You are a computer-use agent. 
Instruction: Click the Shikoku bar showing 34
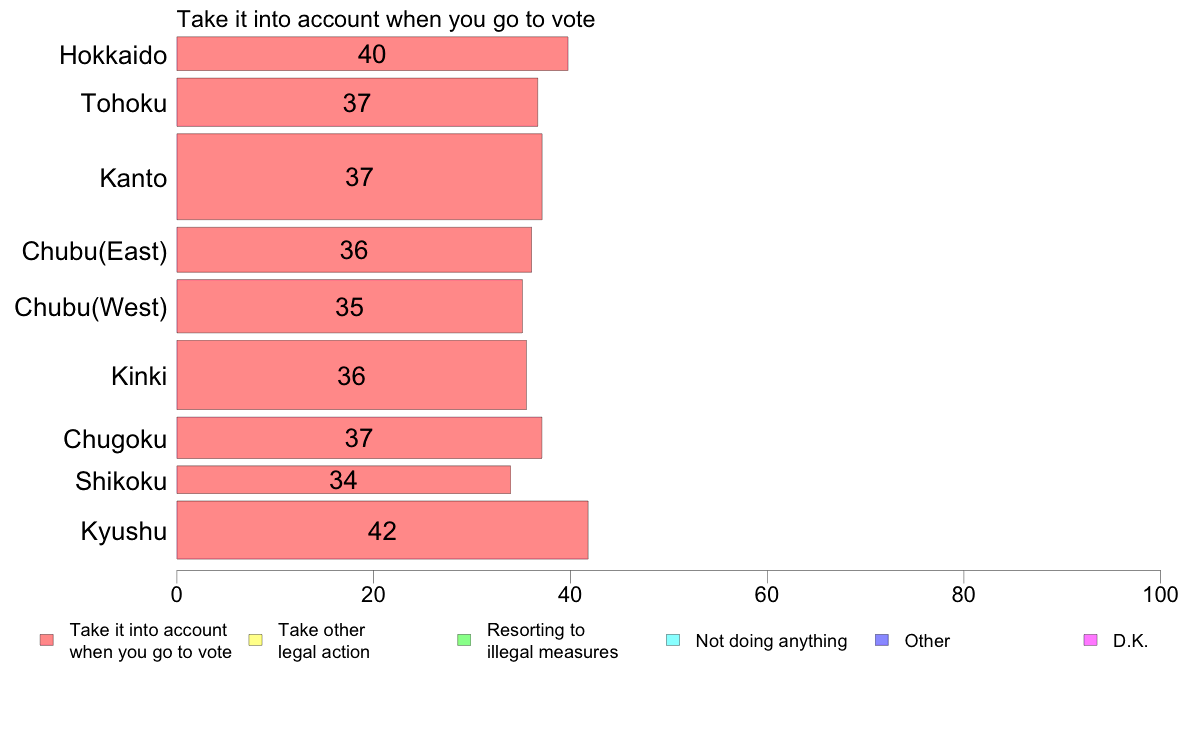pyautogui.click(x=343, y=480)
